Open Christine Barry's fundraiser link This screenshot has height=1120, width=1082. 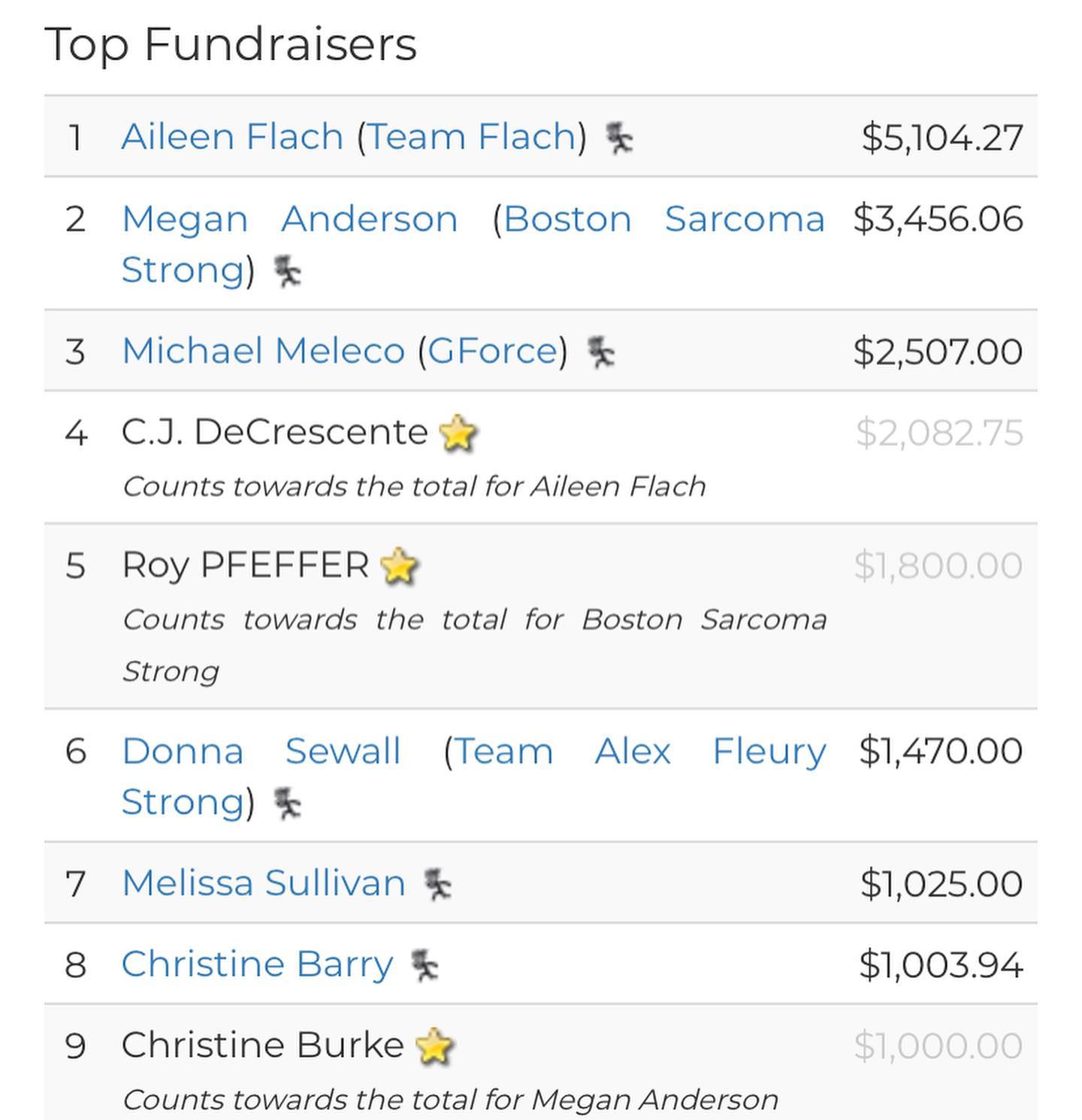[x=258, y=964]
